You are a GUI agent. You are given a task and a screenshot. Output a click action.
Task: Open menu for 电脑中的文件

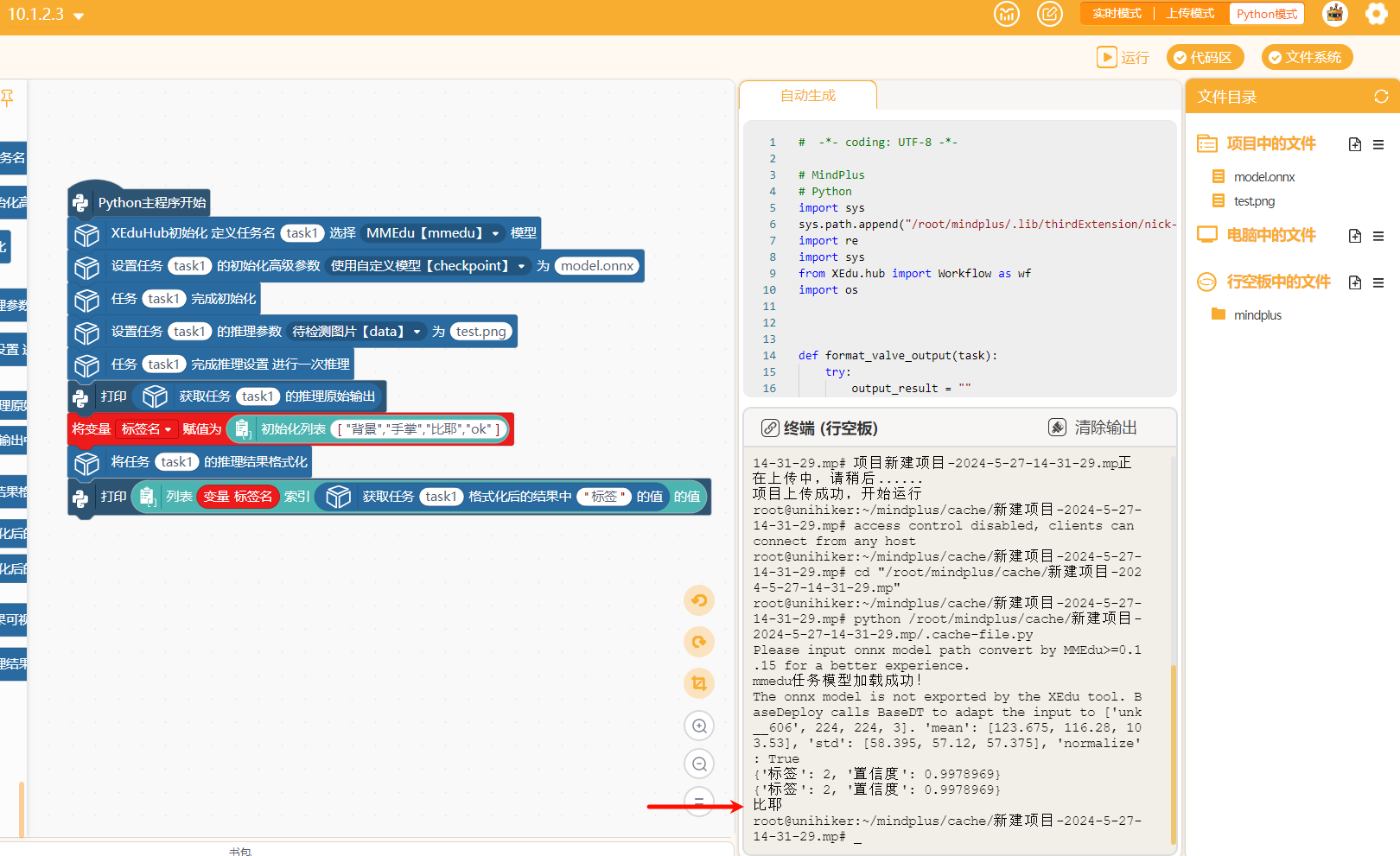(1378, 236)
